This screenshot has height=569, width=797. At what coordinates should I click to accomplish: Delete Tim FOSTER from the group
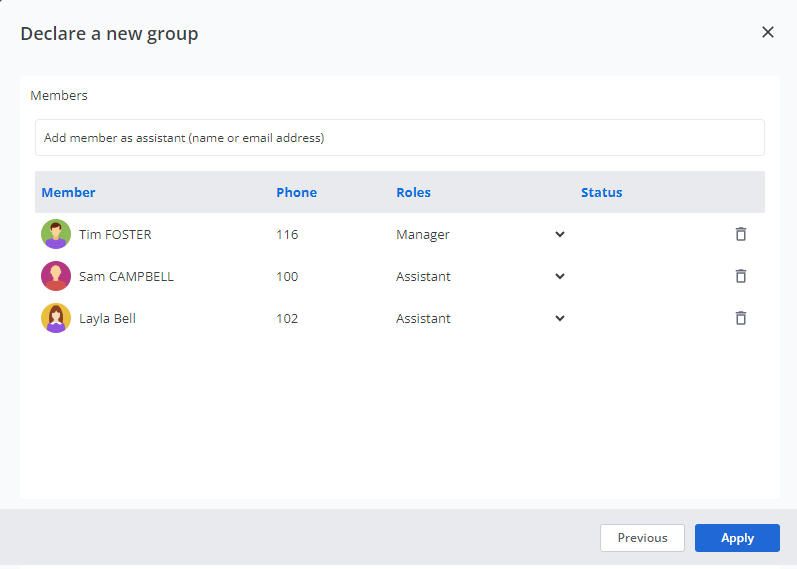point(740,234)
